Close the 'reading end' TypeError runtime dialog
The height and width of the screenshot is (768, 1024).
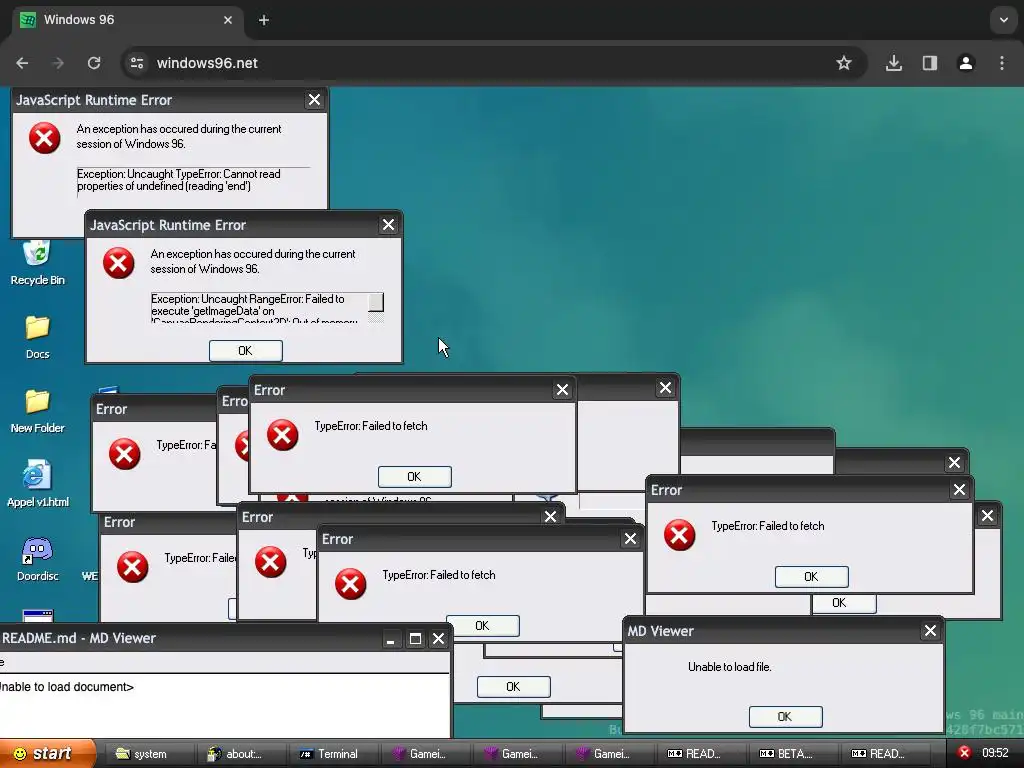point(314,100)
